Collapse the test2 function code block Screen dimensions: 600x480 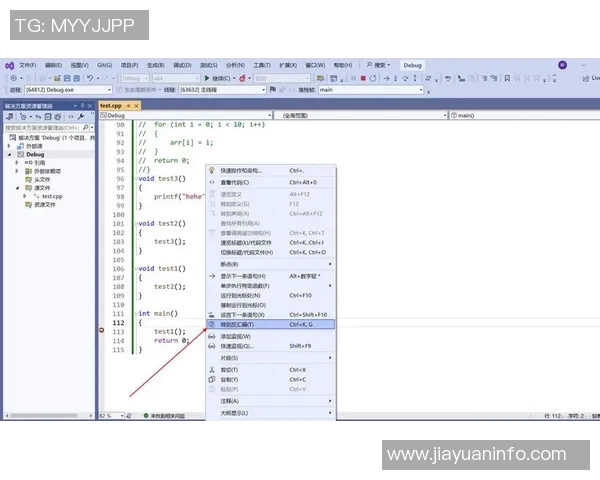coord(136,223)
